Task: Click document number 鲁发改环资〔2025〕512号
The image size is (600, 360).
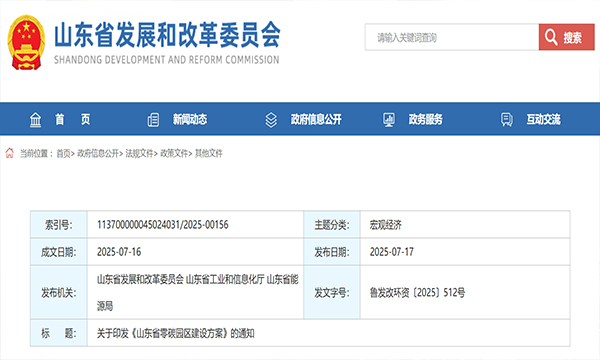Action: 417,293
